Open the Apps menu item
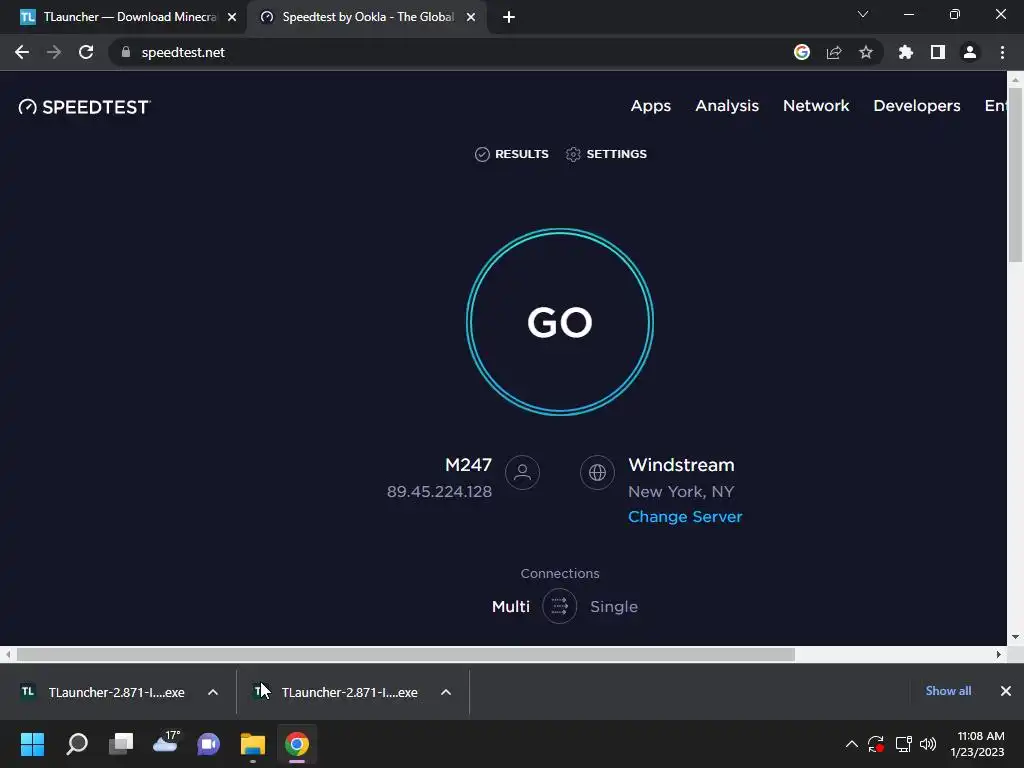Screen dimensions: 1024x768 (x=650, y=106)
